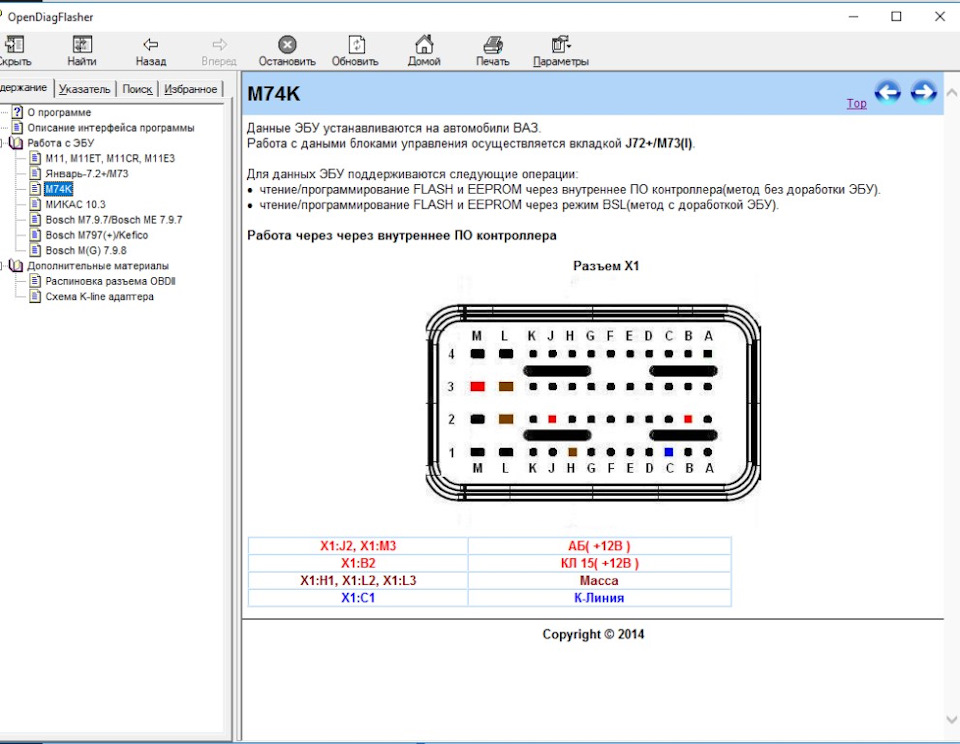Collapse the Дополнительные материалы tree node
The image size is (960, 744).
(x=2, y=266)
